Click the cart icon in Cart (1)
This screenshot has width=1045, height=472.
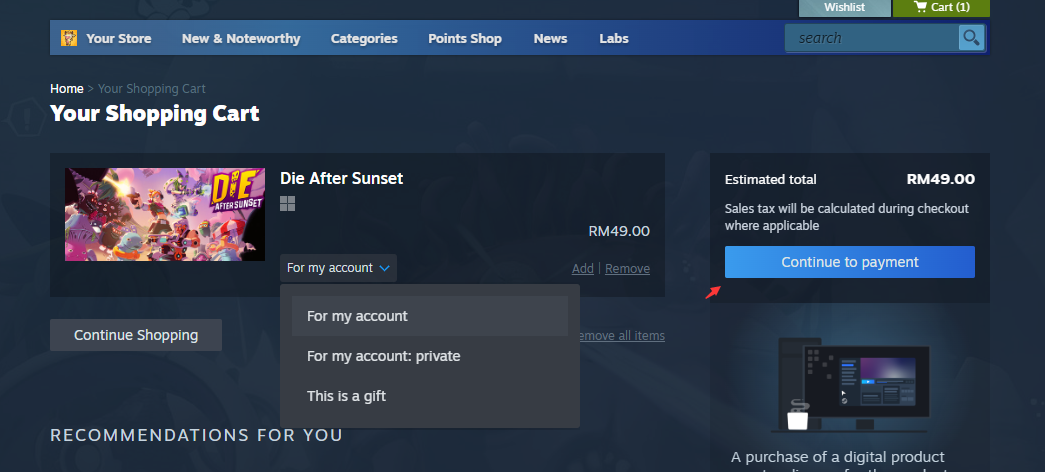pos(920,7)
